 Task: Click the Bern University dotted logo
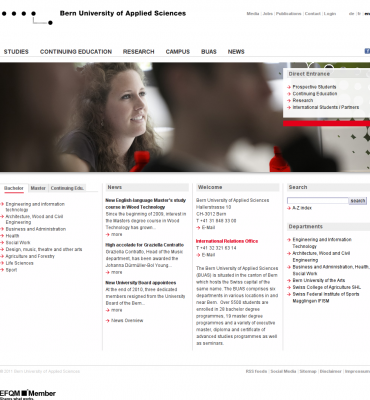[x=27, y=18]
